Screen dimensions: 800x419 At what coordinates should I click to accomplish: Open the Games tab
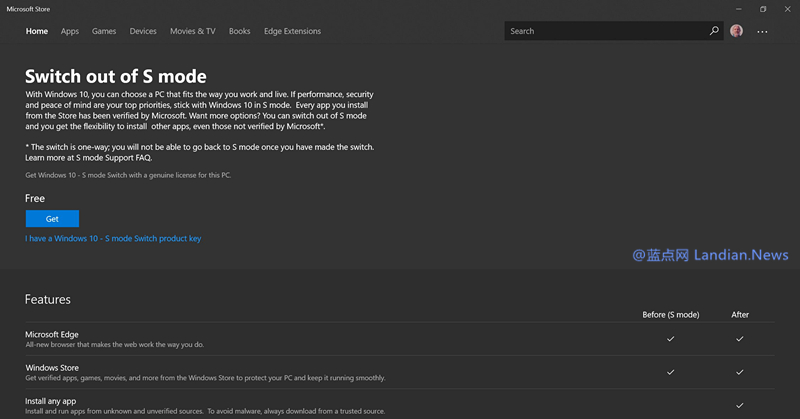104,31
